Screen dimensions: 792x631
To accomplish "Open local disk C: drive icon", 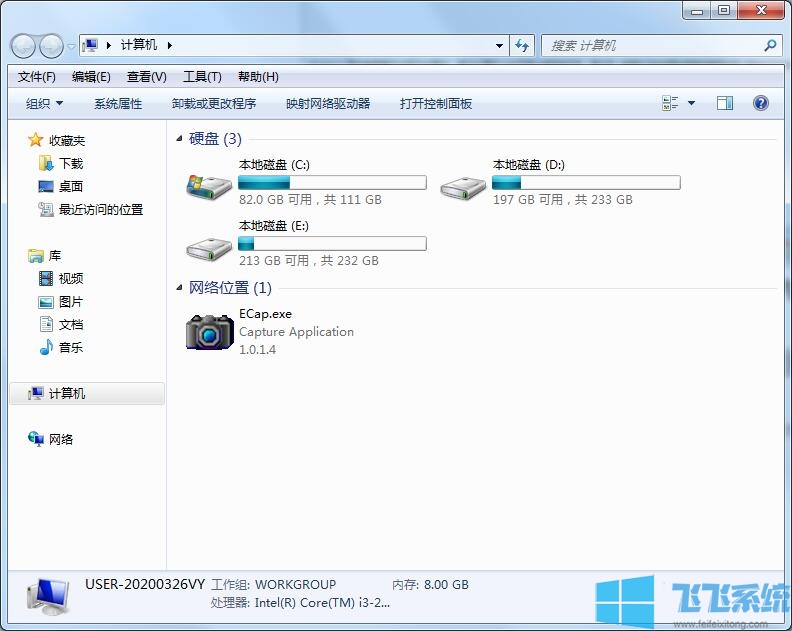I will 209,185.
